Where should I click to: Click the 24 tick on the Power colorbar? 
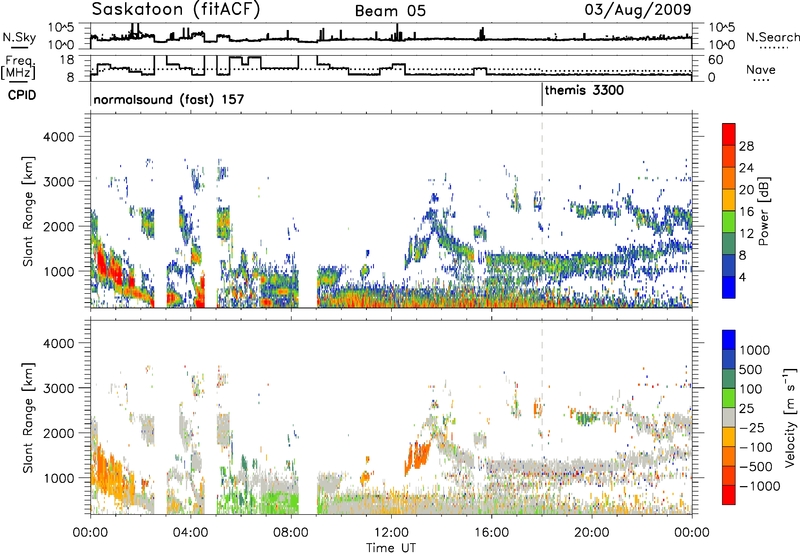click(746, 168)
